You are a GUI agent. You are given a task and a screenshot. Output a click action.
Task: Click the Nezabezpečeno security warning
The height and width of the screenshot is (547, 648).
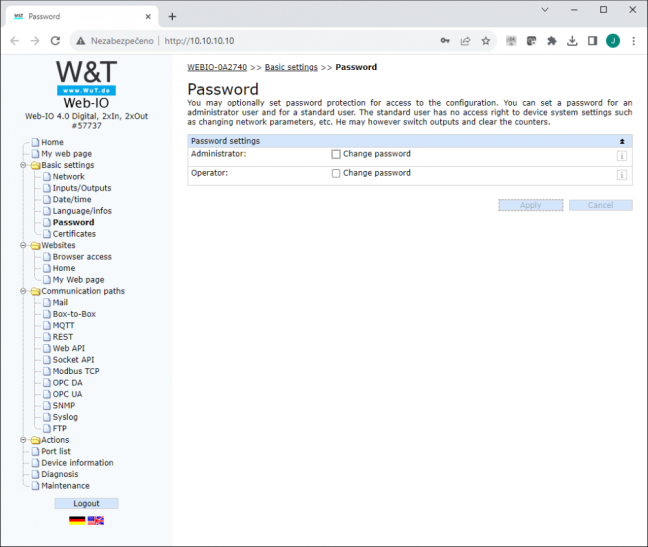[115, 41]
